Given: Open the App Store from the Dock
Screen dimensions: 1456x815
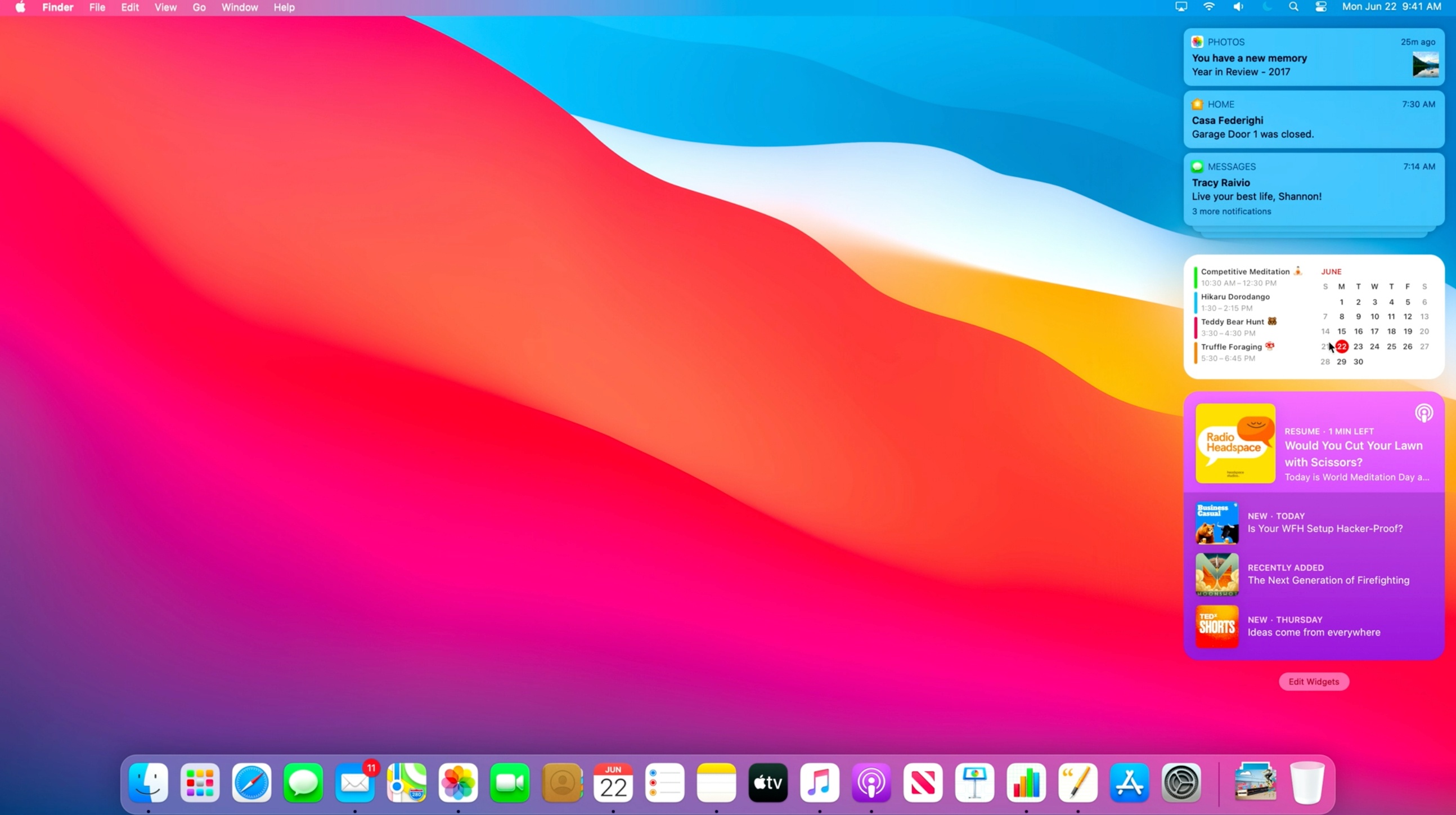Looking at the screenshot, I should pyautogui.click(x=1129, y=783).
